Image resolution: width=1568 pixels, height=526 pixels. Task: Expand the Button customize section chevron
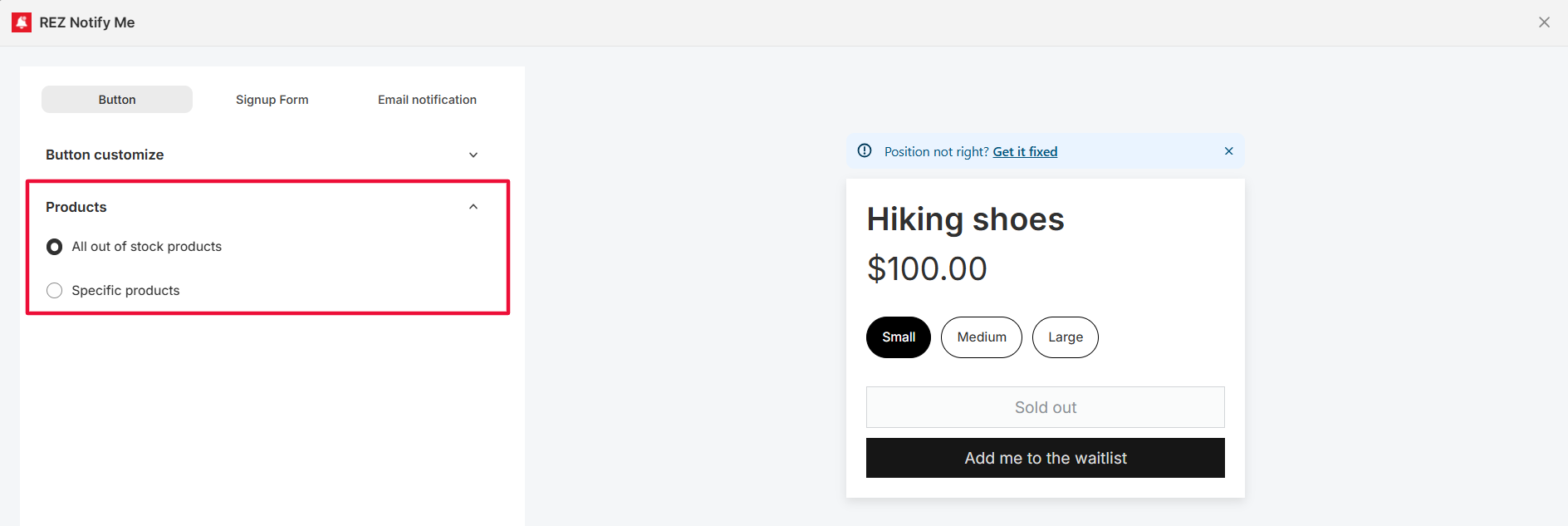473,155
